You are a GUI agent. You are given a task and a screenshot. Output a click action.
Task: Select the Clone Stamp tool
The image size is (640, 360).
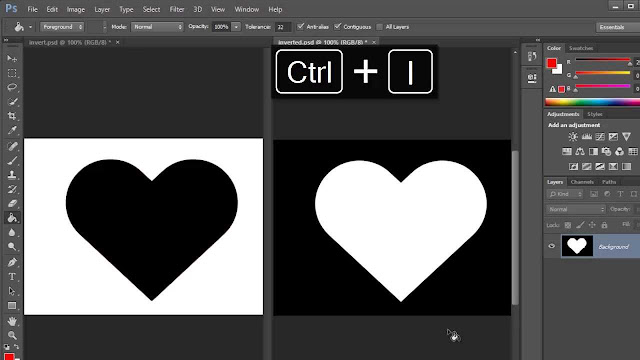coord(12,175)
